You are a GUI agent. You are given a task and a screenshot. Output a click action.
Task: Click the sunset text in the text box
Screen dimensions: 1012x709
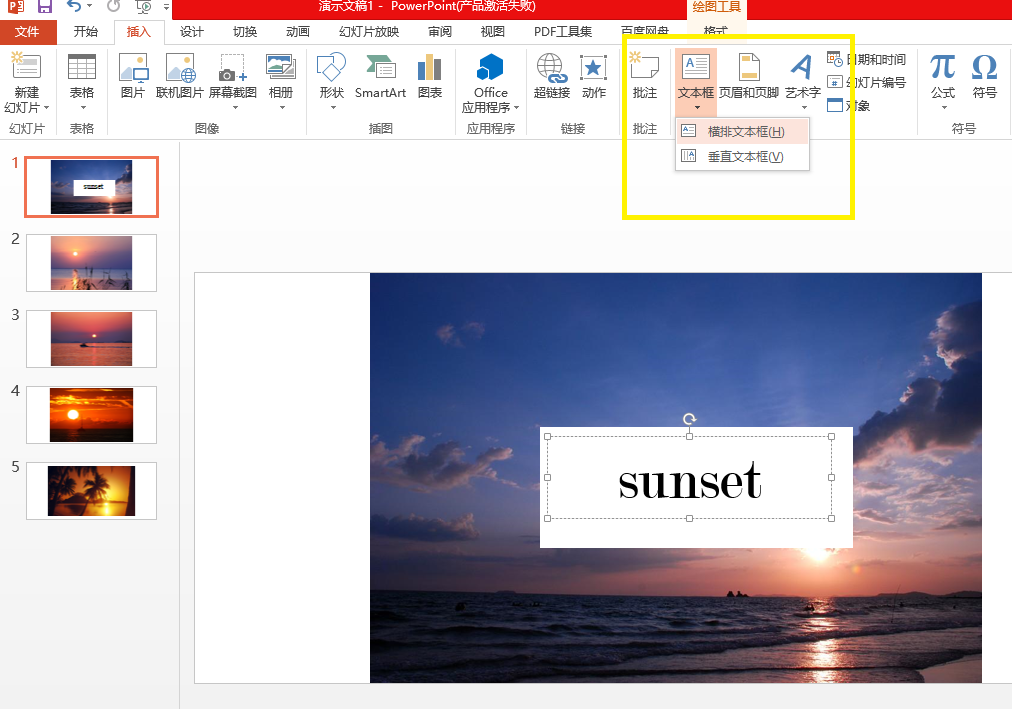tap(690, 481)
